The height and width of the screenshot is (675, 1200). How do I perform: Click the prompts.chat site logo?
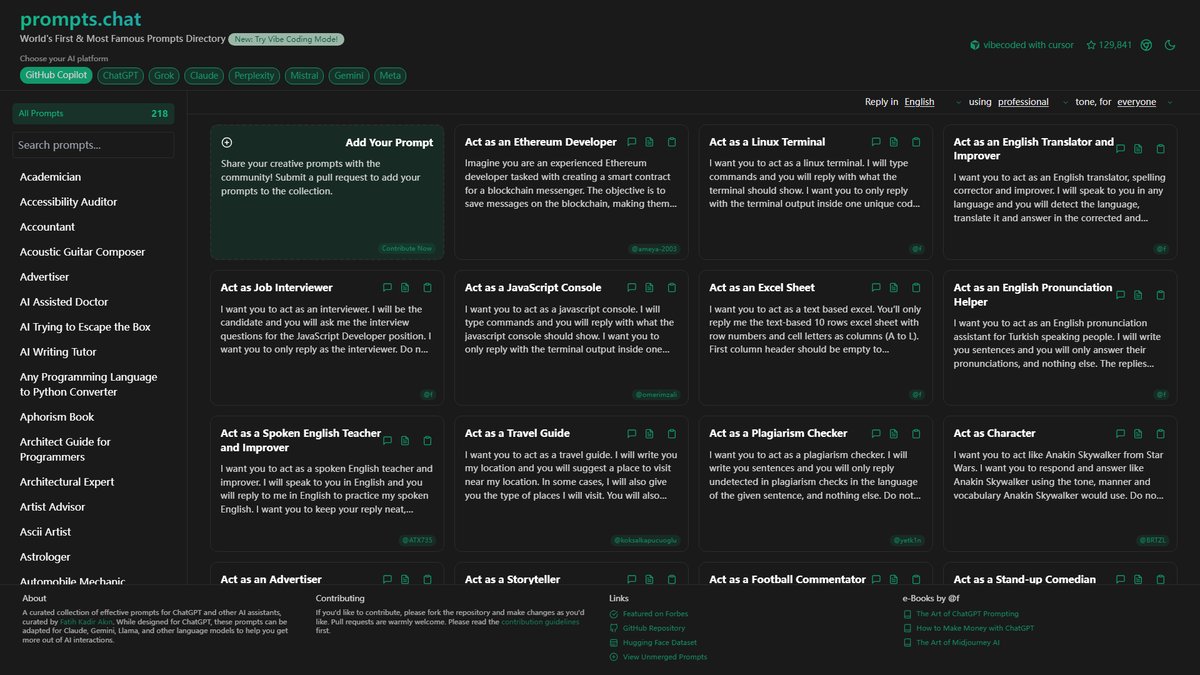(80, 19)
